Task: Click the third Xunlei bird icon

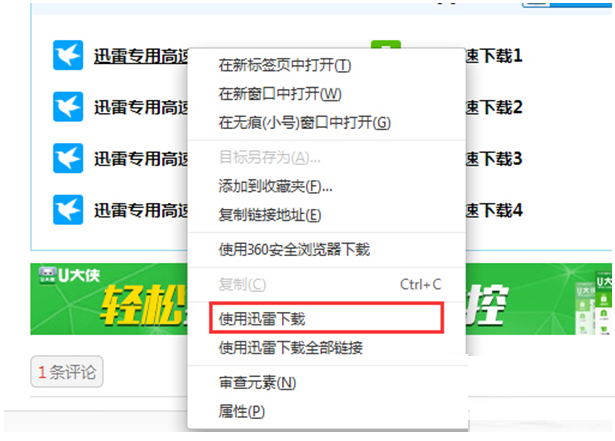Action: (68, 158)
